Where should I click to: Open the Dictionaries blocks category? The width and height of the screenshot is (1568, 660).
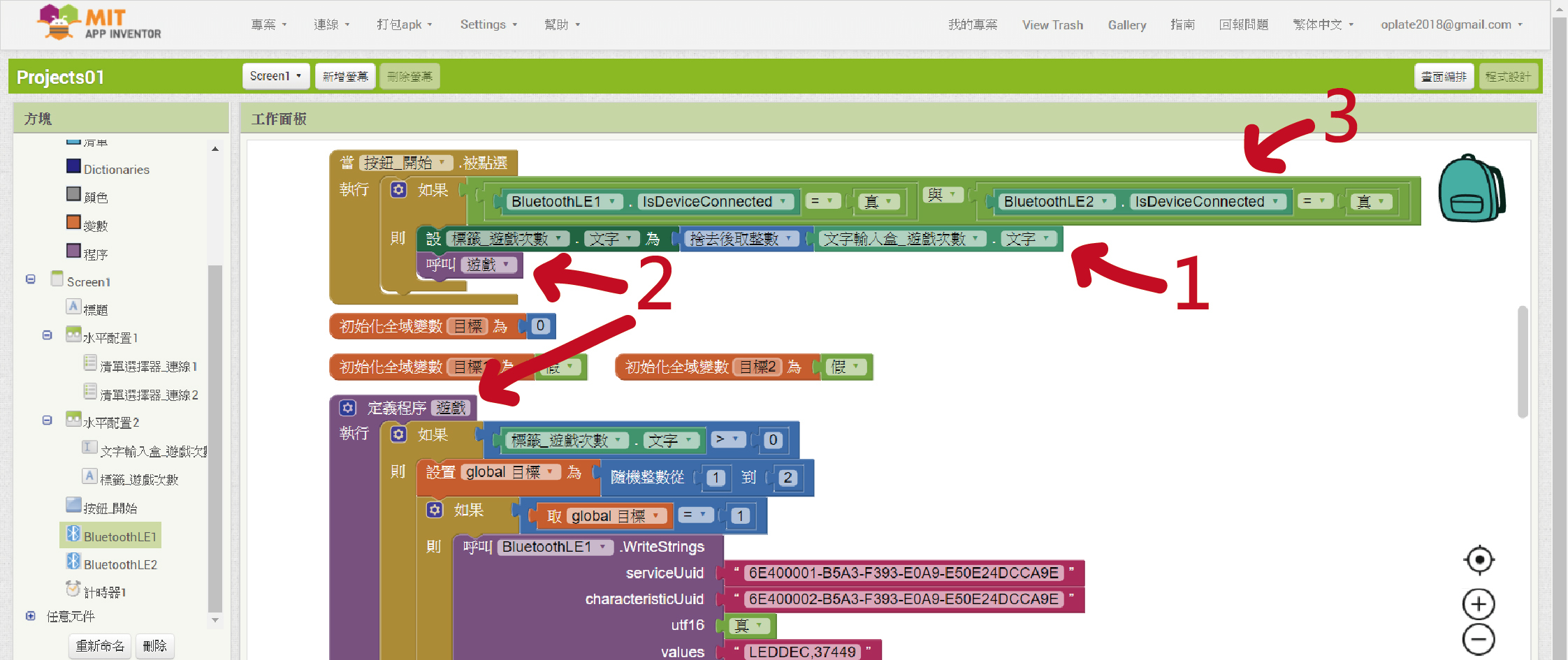[x=116, y=170]
